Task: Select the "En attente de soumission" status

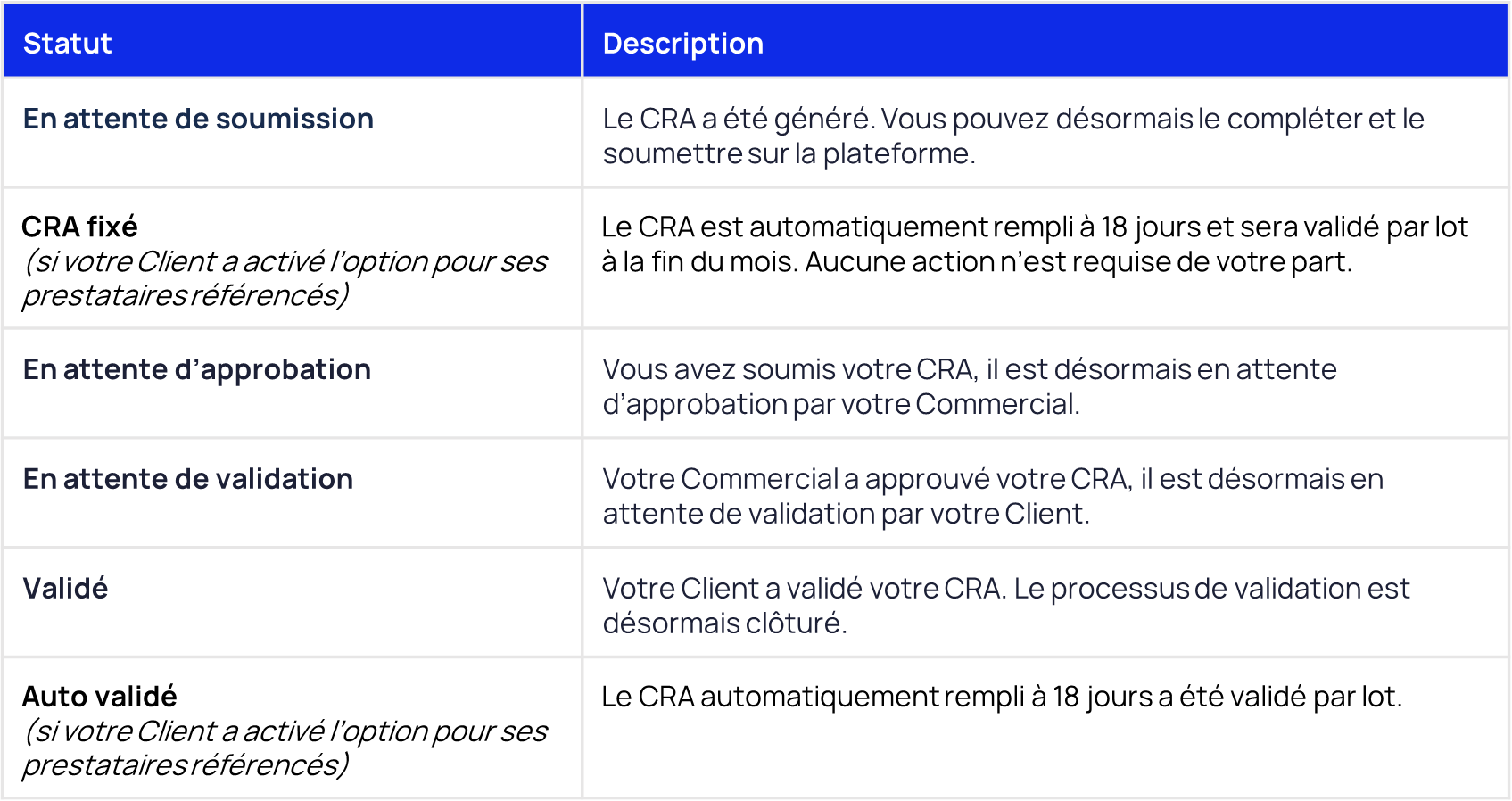Action: (x=198, y=119)
